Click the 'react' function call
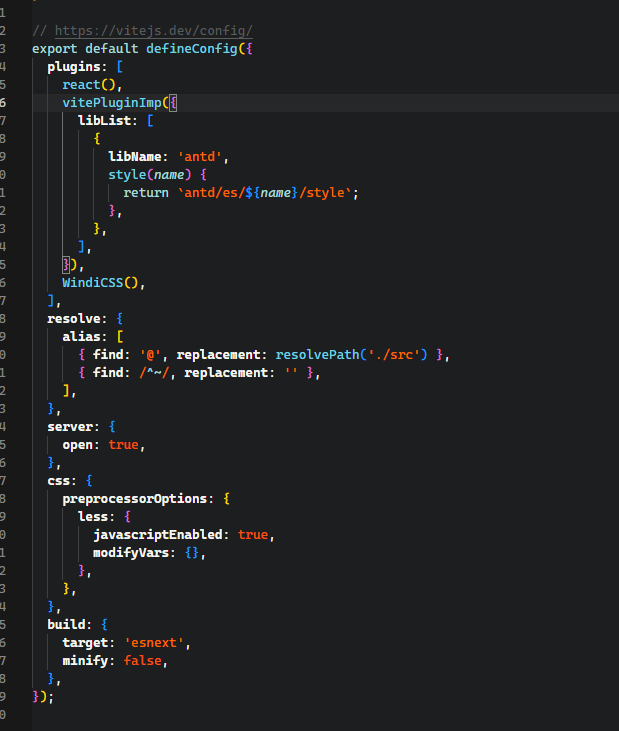Viewport: 619px width, 731px height. (x=81, y=85)
